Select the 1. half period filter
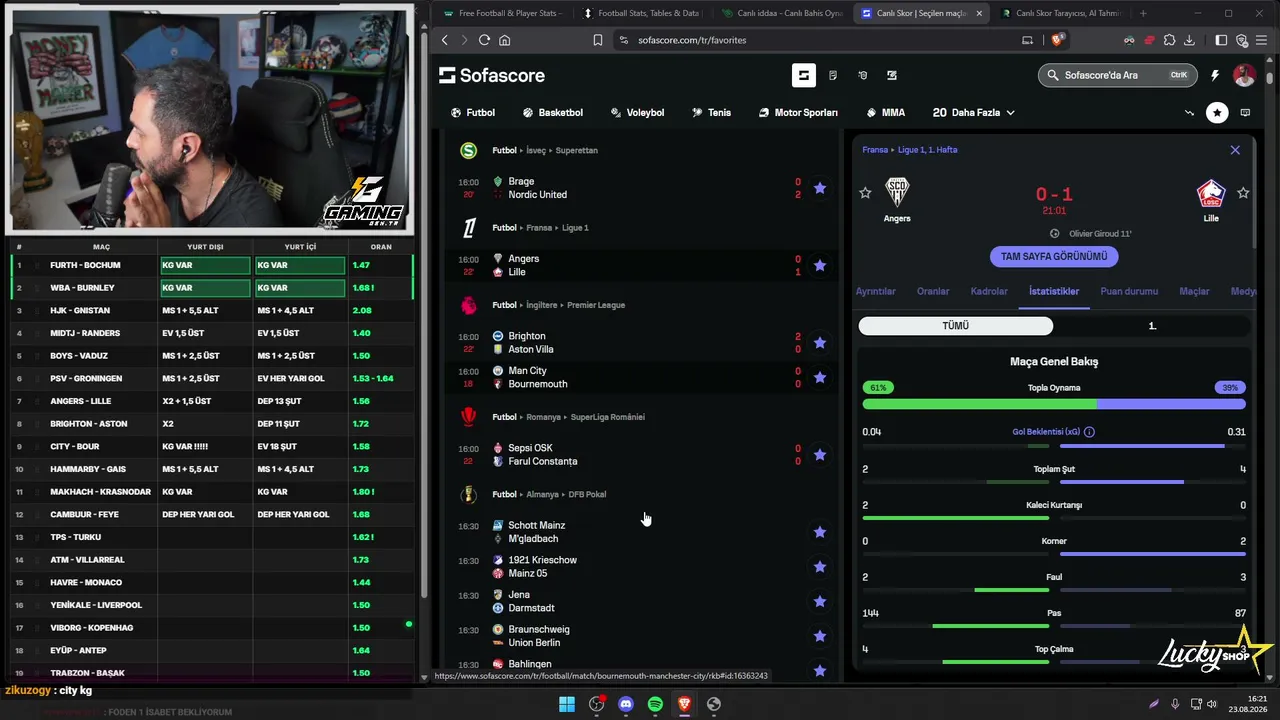Image resolution: width=1280 pixels, height=720 pixels. click(x=1152, y=326)
